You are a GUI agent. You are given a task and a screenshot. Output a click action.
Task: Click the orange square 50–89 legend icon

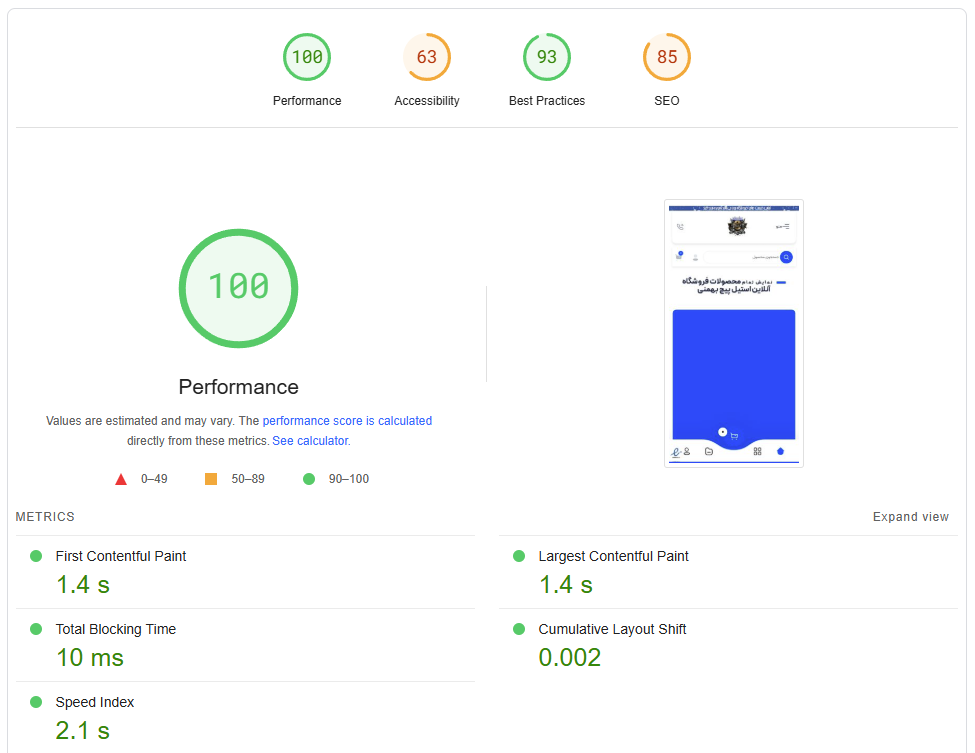(x=211, y=479)
